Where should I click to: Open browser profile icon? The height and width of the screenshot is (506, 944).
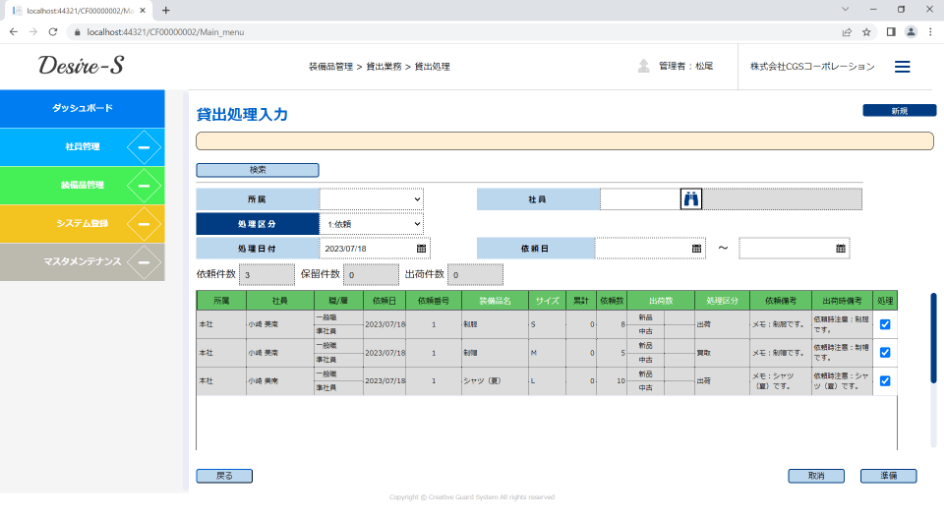[x=911, y=32]
